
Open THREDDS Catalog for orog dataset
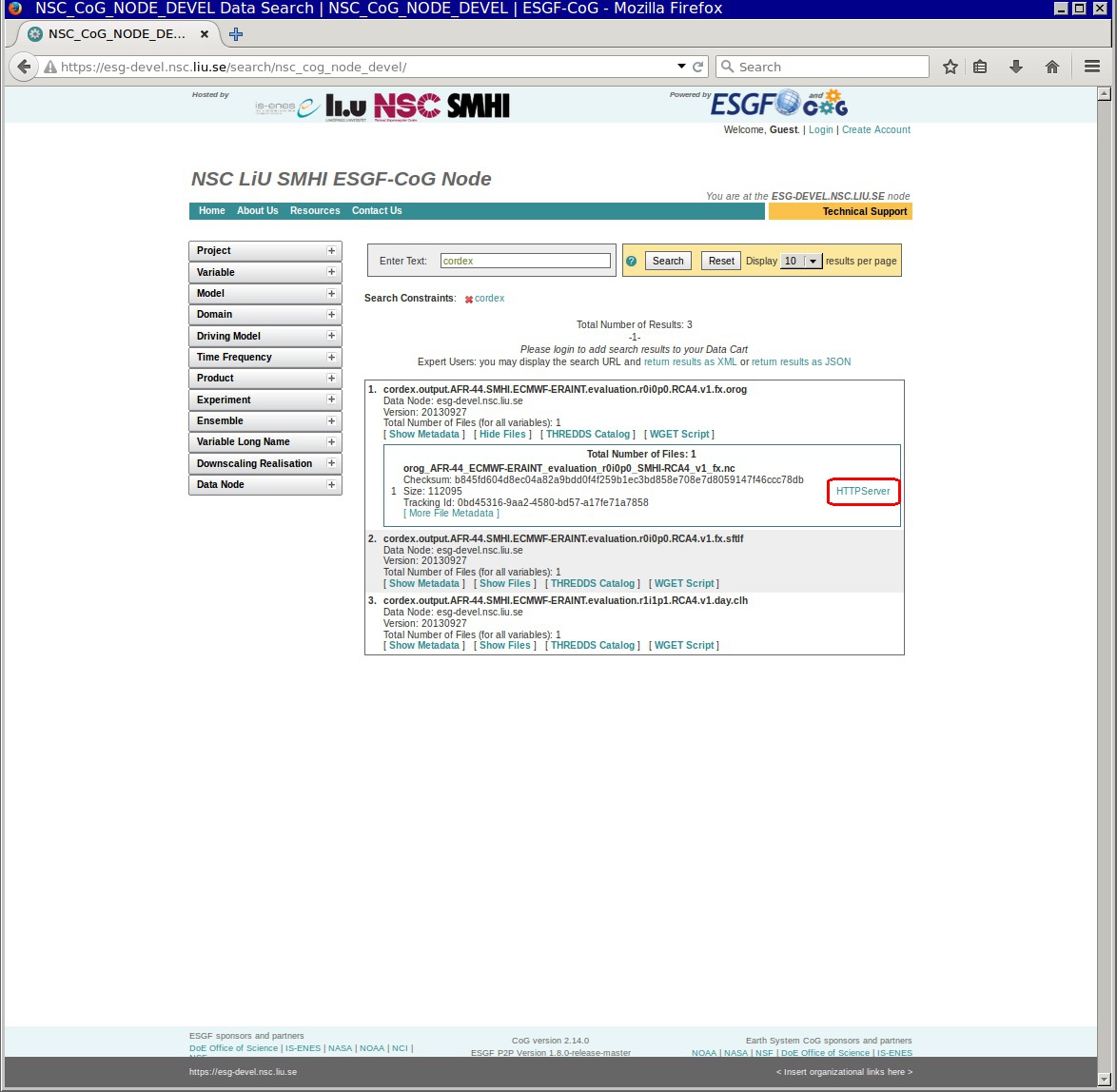(x=588, y=435)
